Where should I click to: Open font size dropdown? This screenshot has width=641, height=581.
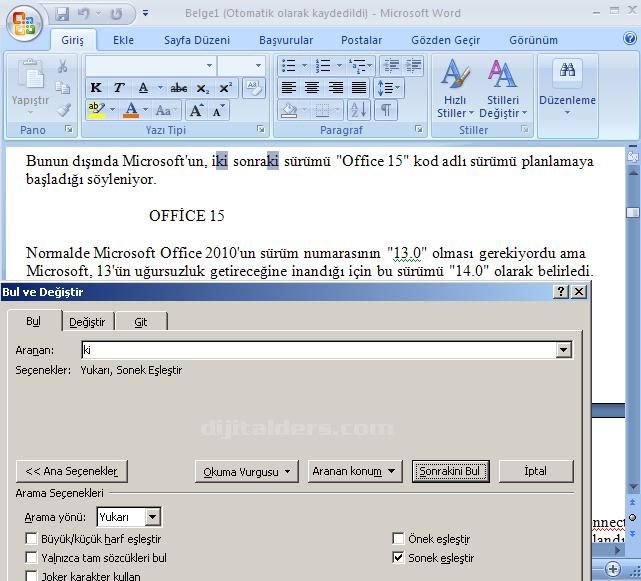[258, 65]
